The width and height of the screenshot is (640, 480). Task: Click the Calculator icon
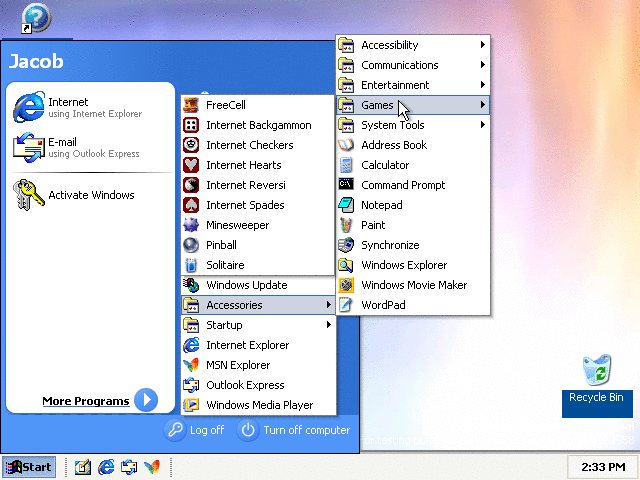tap(346, 165)
